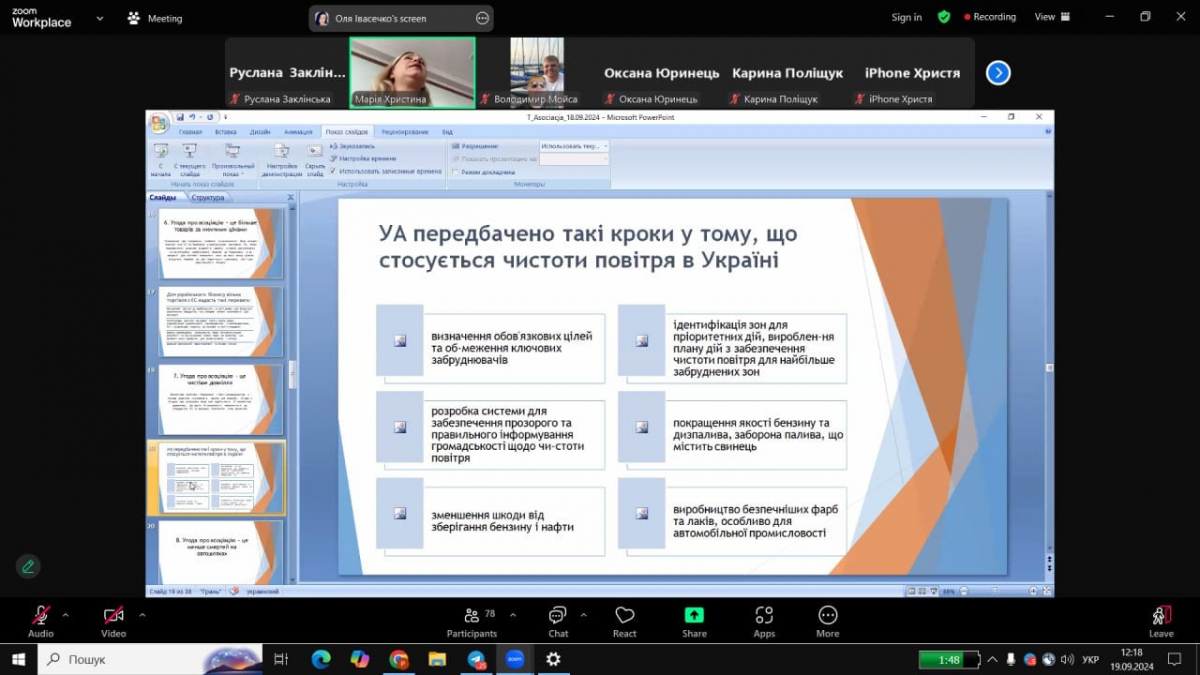Image resolution: width=1200 pixels, height=675 pixels.
Task: Select Марія Христина's video thumbnail
Action: click(412, 72)
